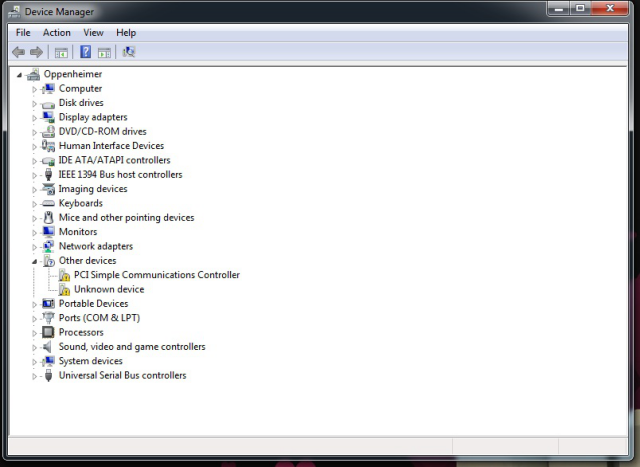Viewport: 640px width, 467px height.
Task: Select Sound, video and game controllers label
Action: [x=132, y=347]
